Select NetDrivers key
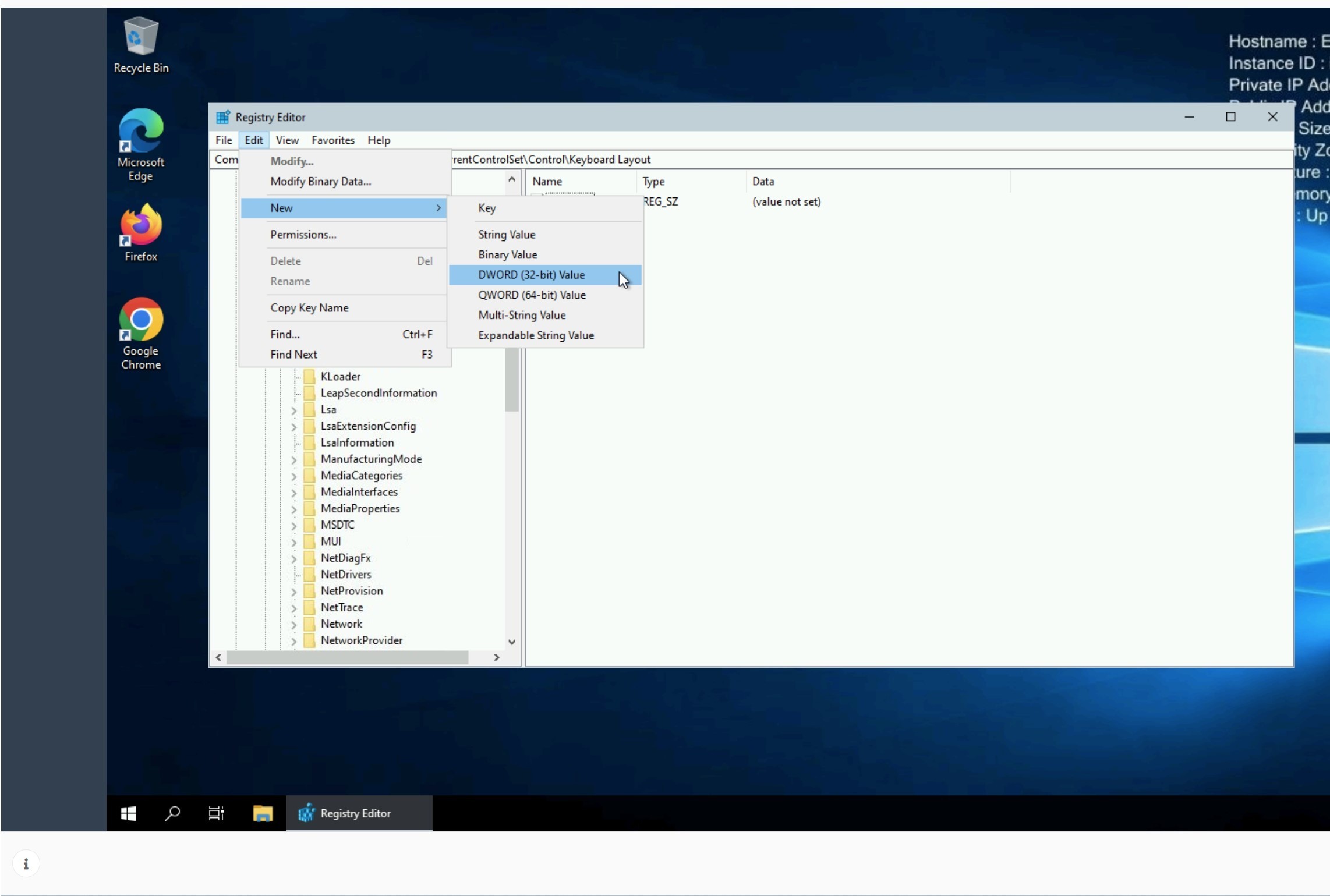 346,574
